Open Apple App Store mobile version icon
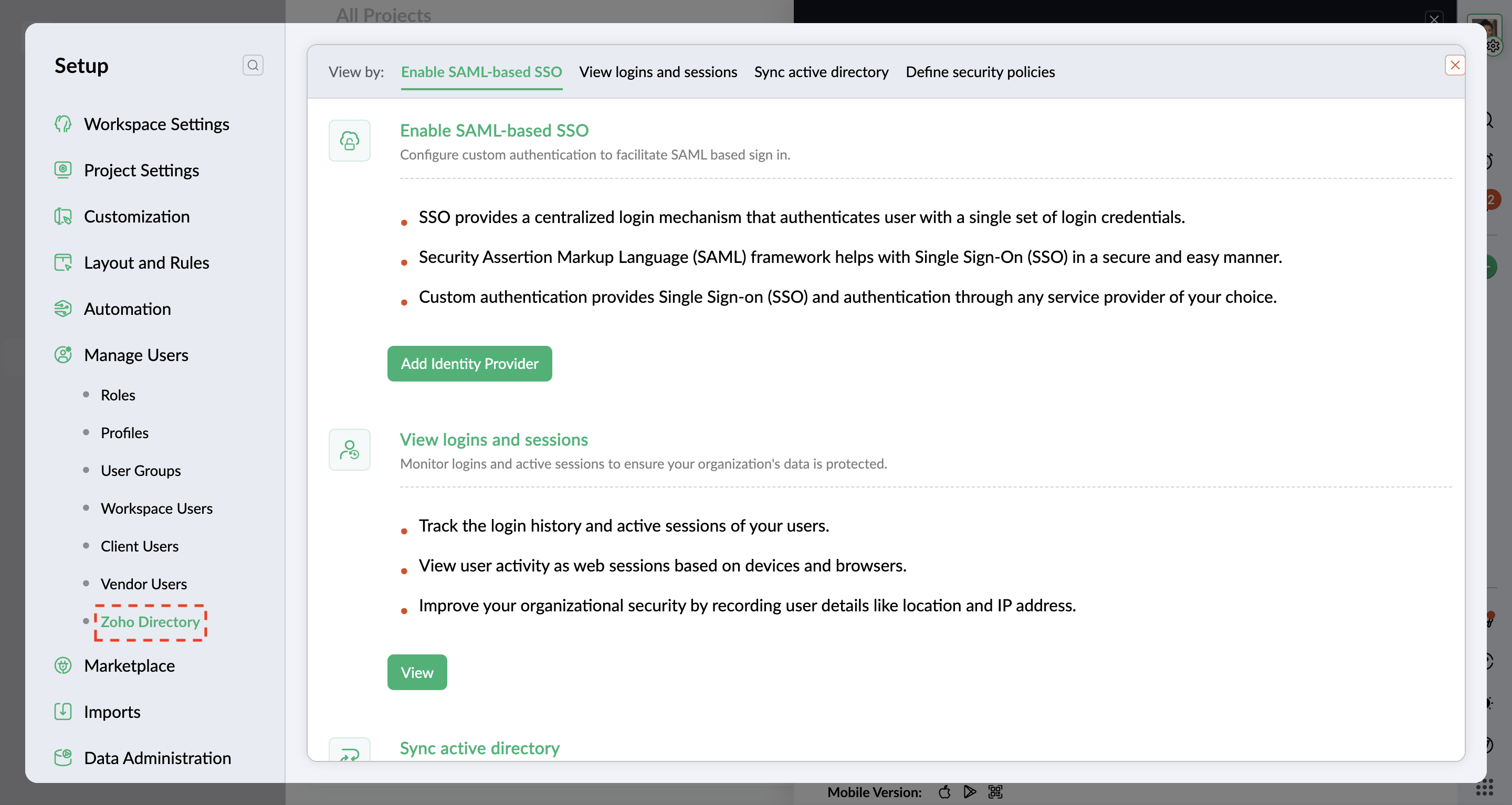Viewport: 1512px width, 805px height. [944, 792]
